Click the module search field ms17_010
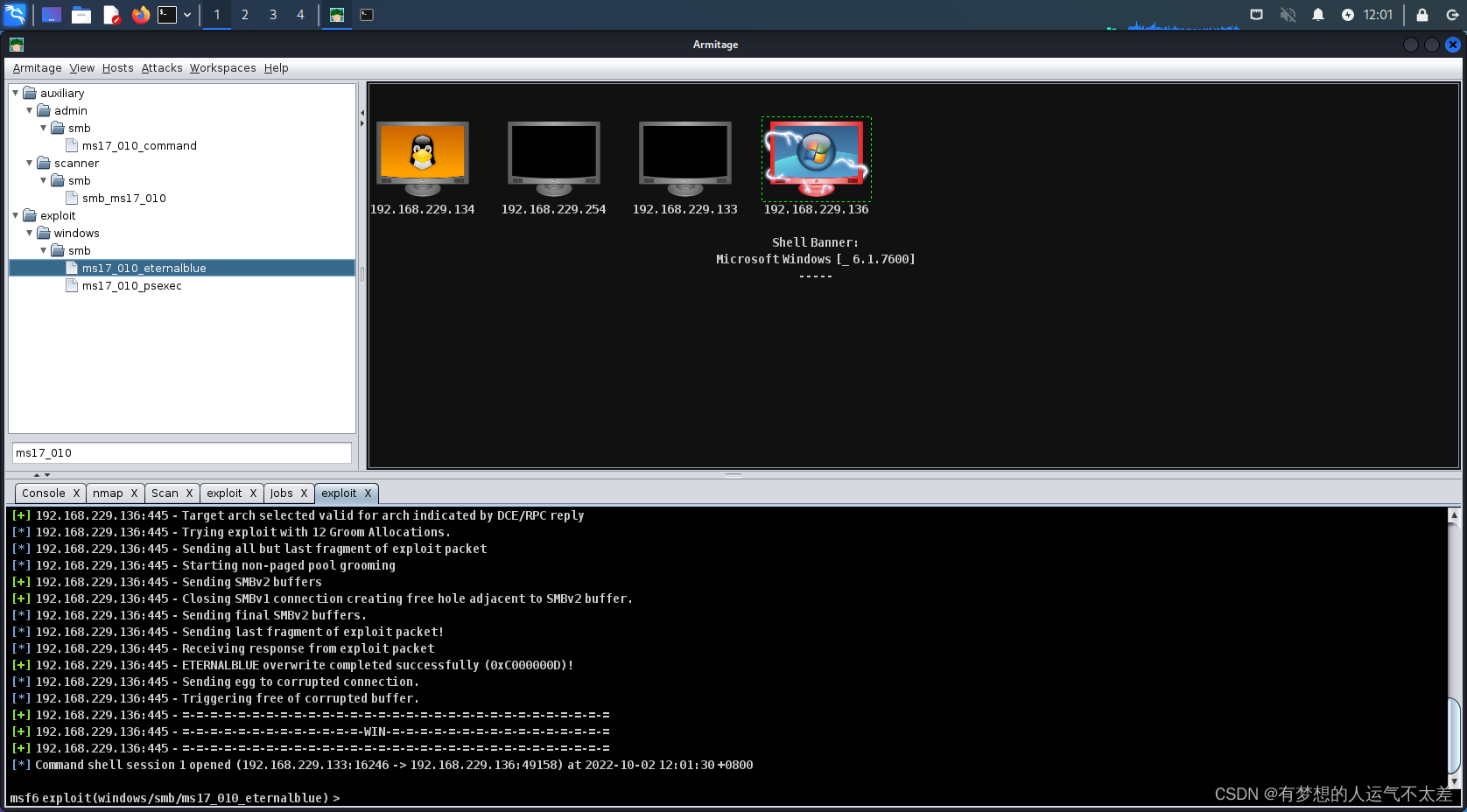Screen dimensions: 1467x812 (x=181, y=453)
